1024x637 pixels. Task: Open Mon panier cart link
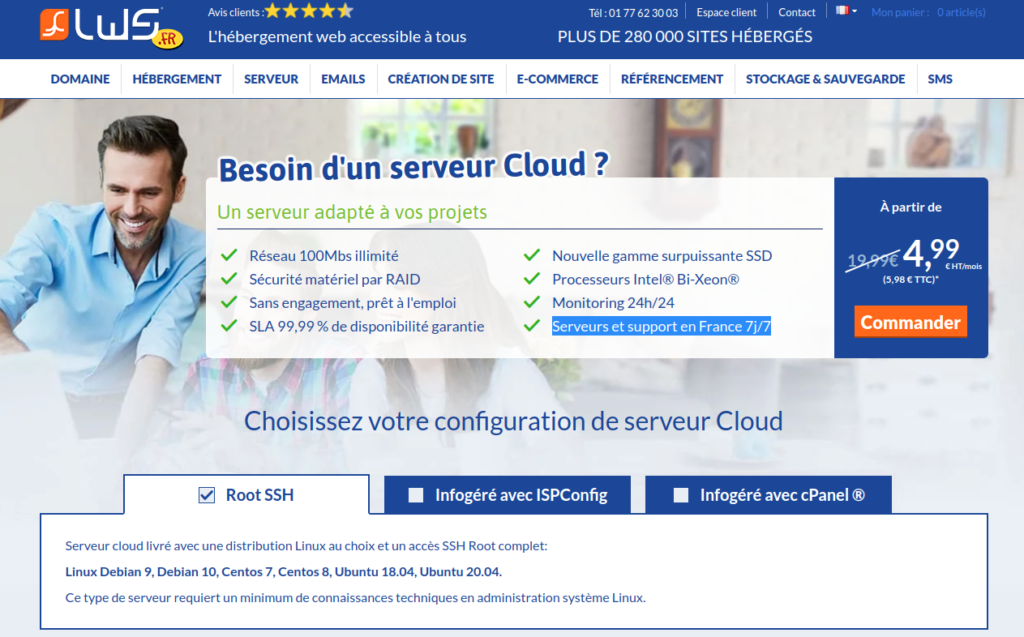point(928,12)
